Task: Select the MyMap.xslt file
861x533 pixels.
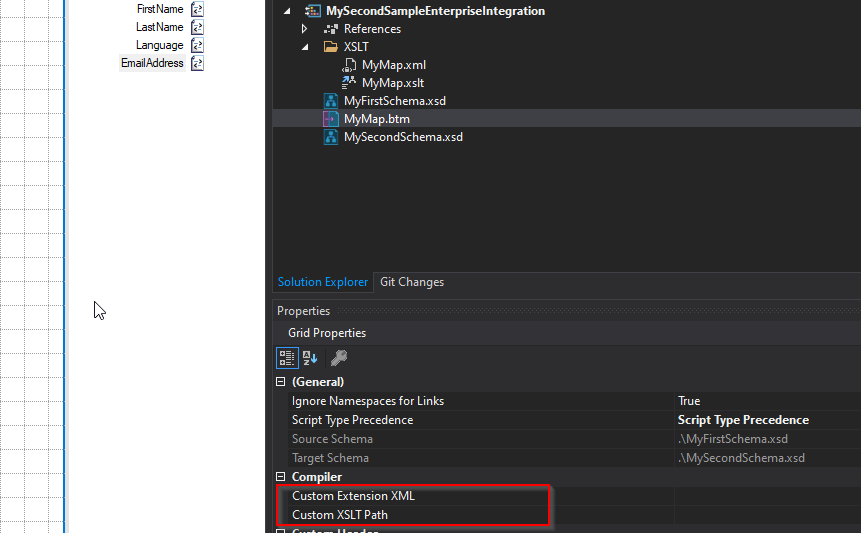Action: coord(392,83)
